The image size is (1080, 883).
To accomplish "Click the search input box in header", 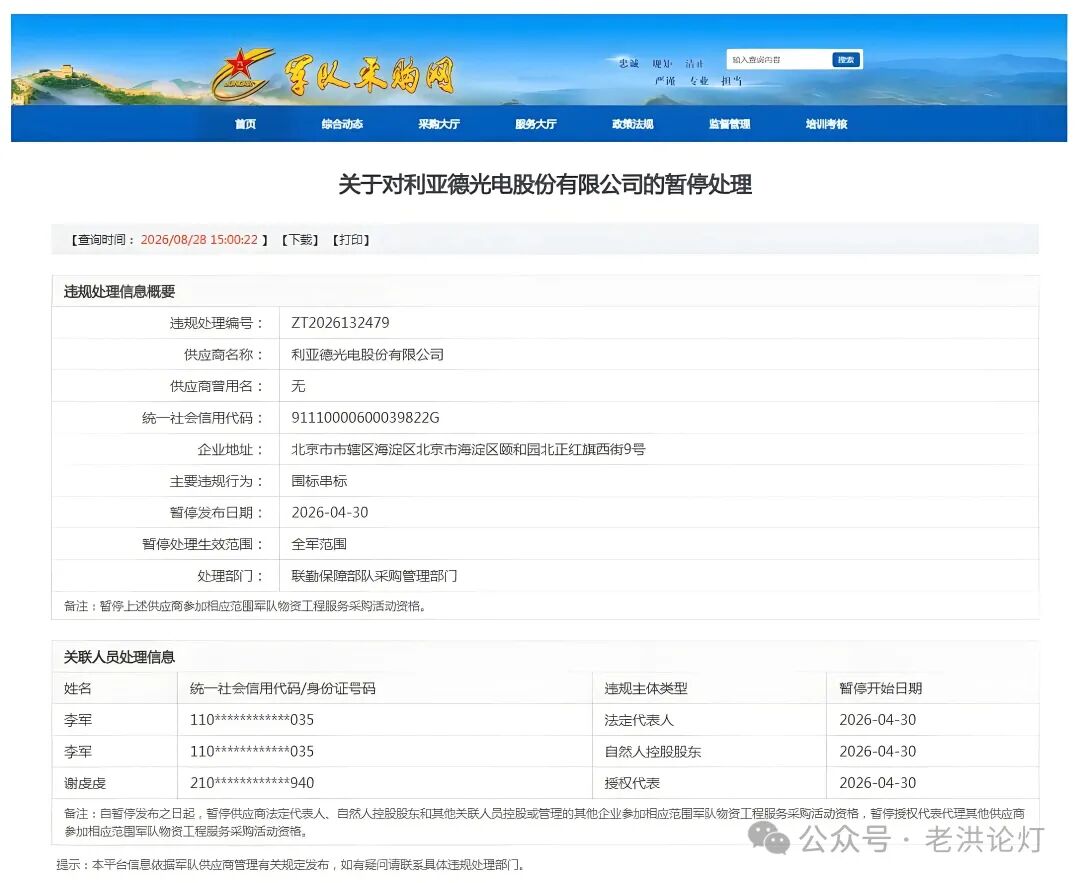I will [778, 60].
